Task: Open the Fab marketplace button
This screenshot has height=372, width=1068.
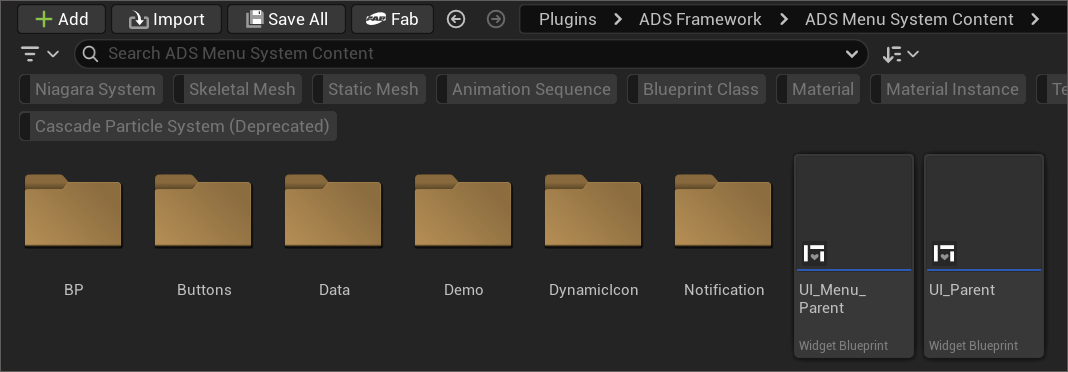Action: [392, 19]
